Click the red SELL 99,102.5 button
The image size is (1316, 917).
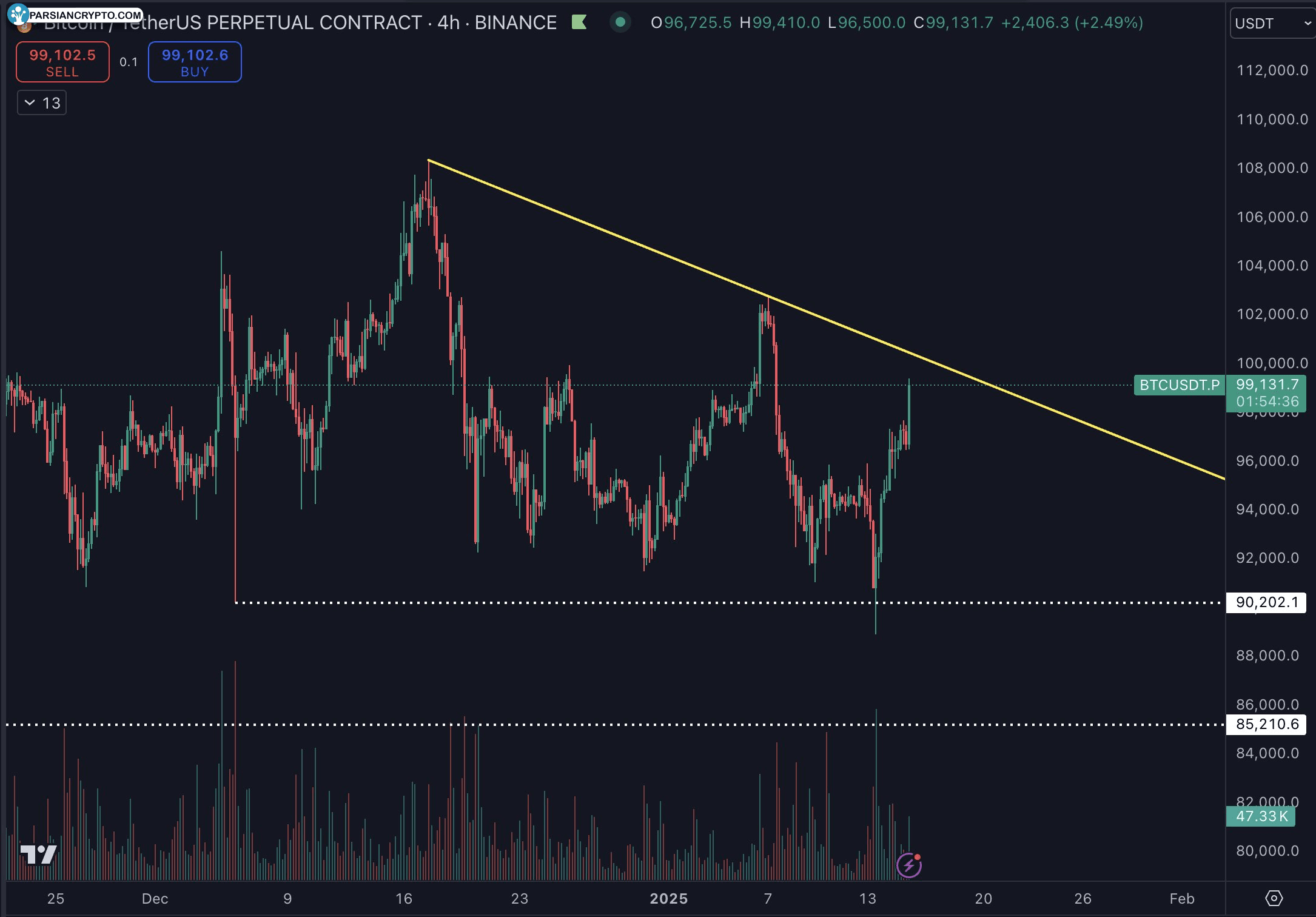[62, 62]
